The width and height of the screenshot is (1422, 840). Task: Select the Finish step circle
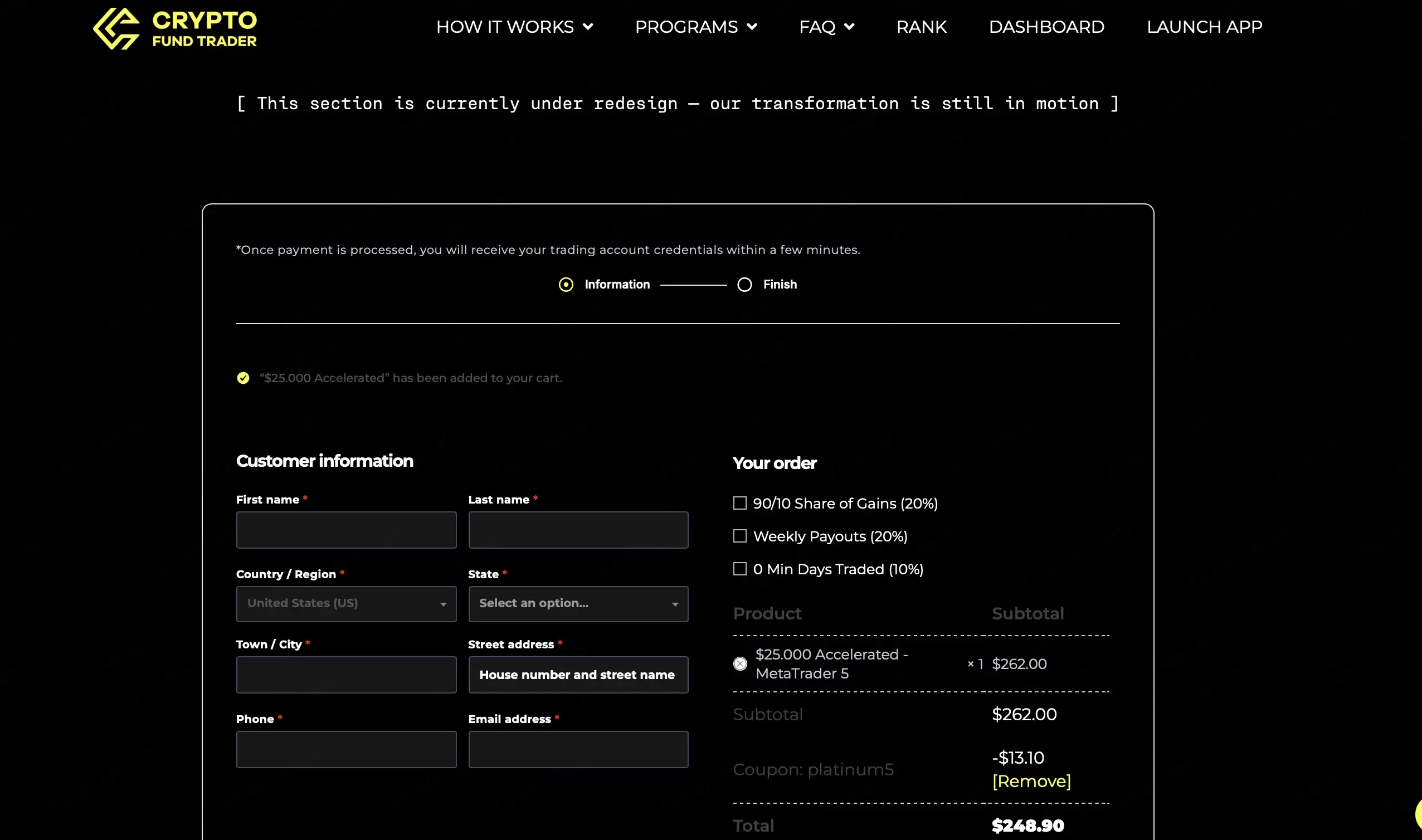pyautogui.click(x=744, y=285)
